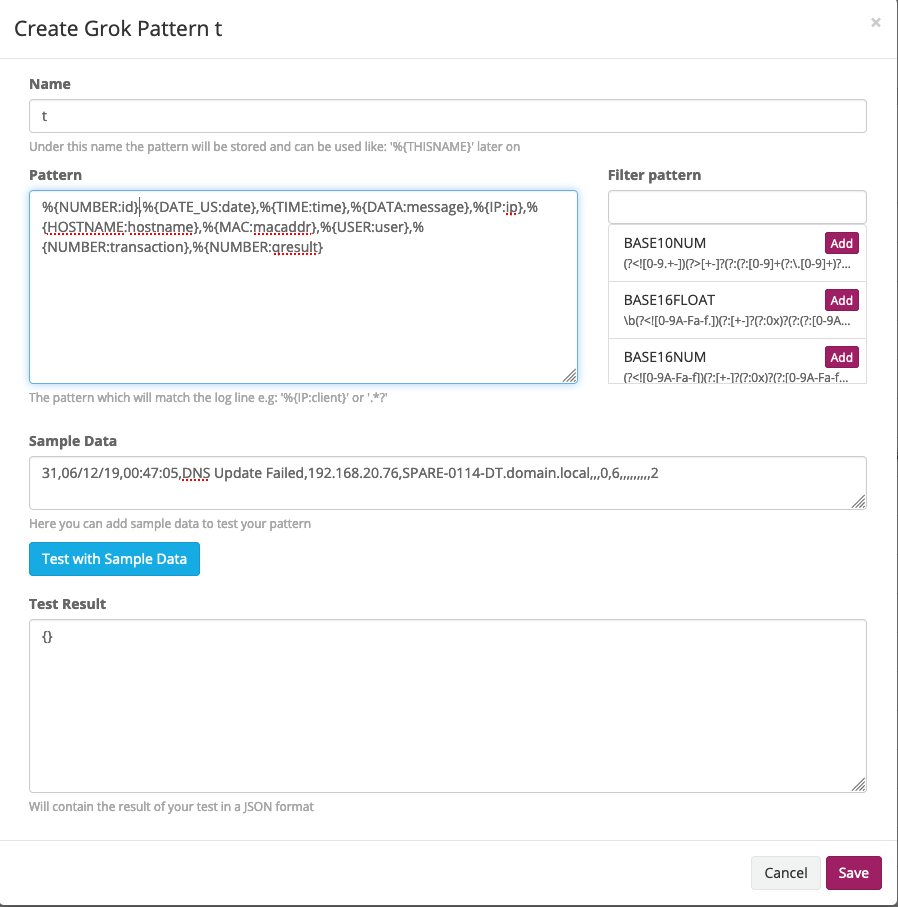The width and height of the screenshot is (898, 907).
Task: Click the Pattern textarea resize handle
Action: click(x=570, y=376)
